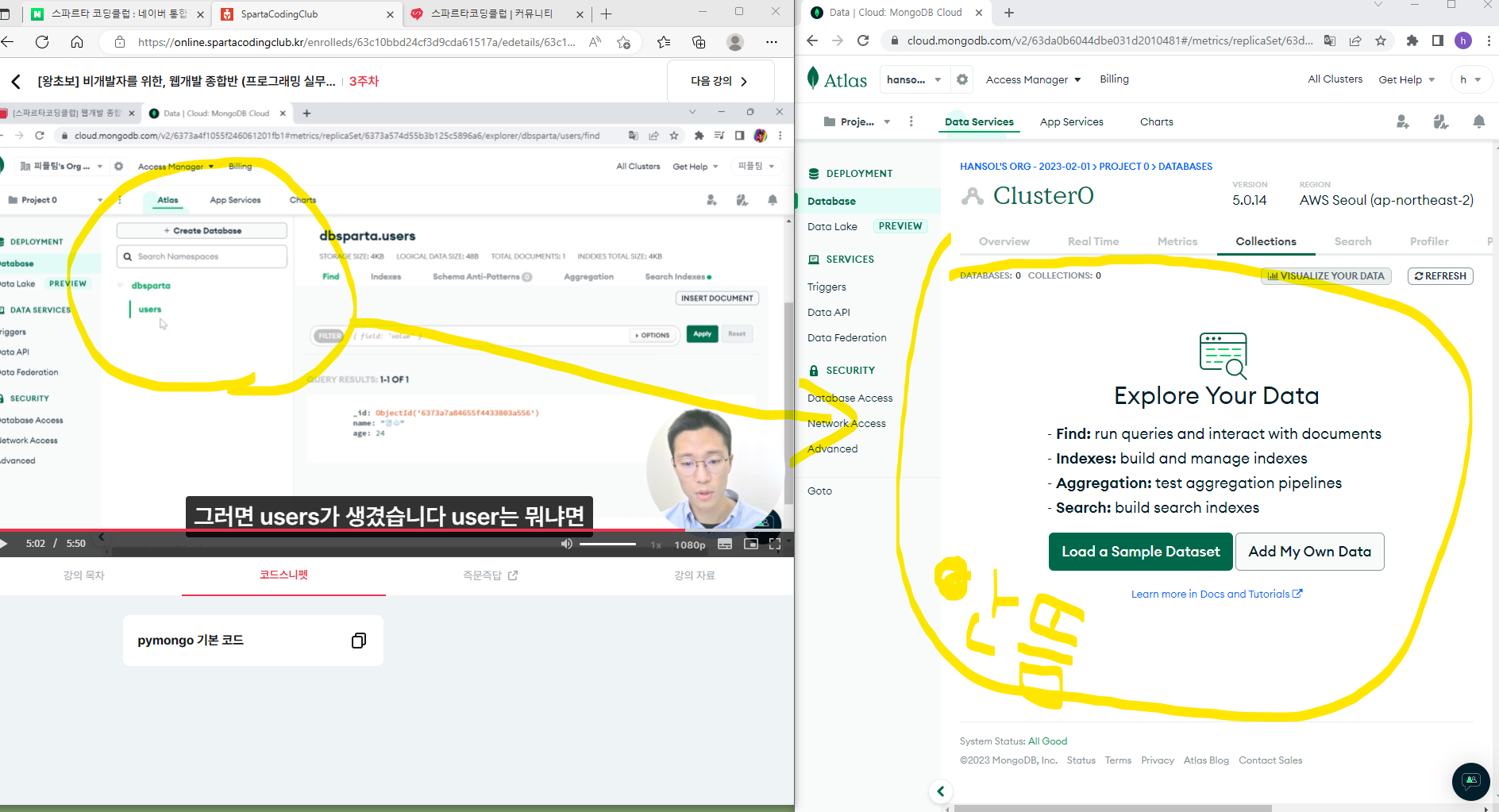Open the 'h' user account dropdown
Viewport: 1499px width, 812px height.
1470,79
